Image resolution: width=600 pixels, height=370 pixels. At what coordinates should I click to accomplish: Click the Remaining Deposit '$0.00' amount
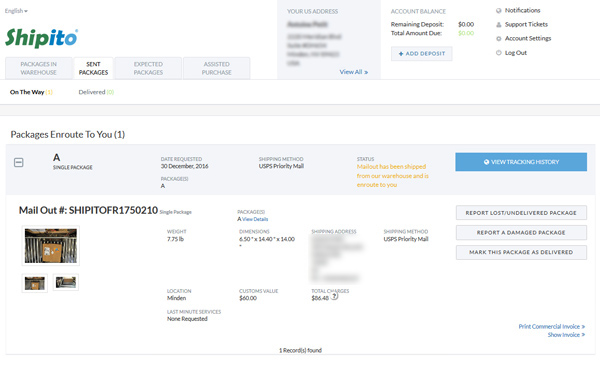(x=466, y=24)
